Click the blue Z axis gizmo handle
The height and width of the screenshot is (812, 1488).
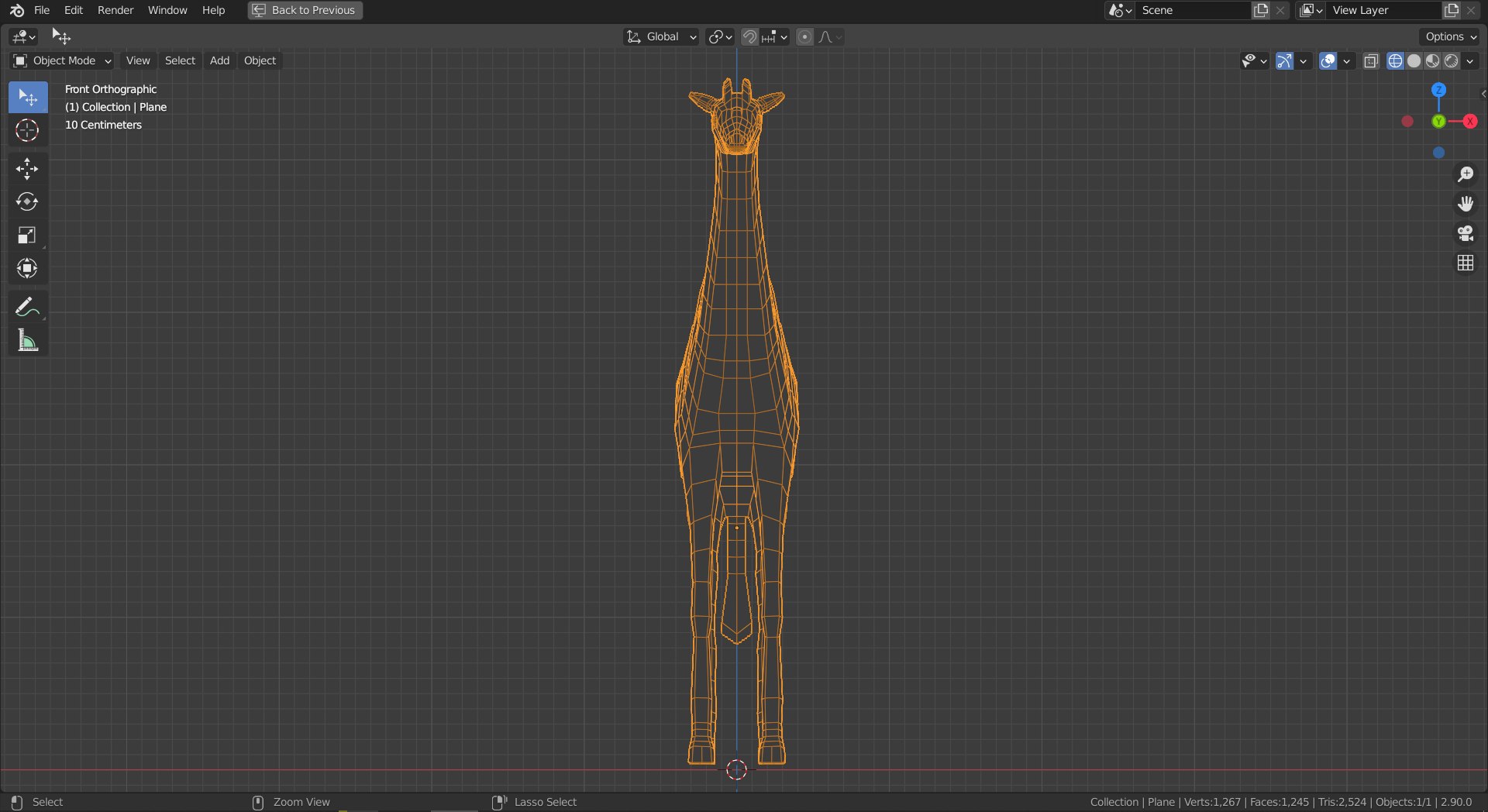click(1438, 90)
